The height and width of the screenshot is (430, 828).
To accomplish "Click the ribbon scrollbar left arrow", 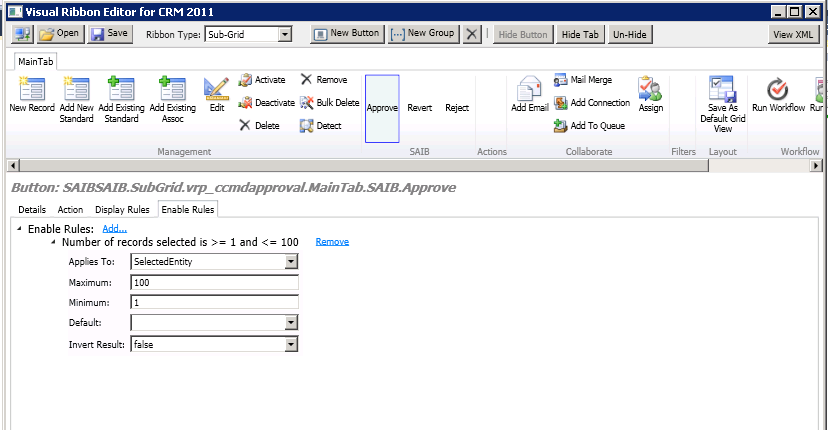I will (14, 165).
